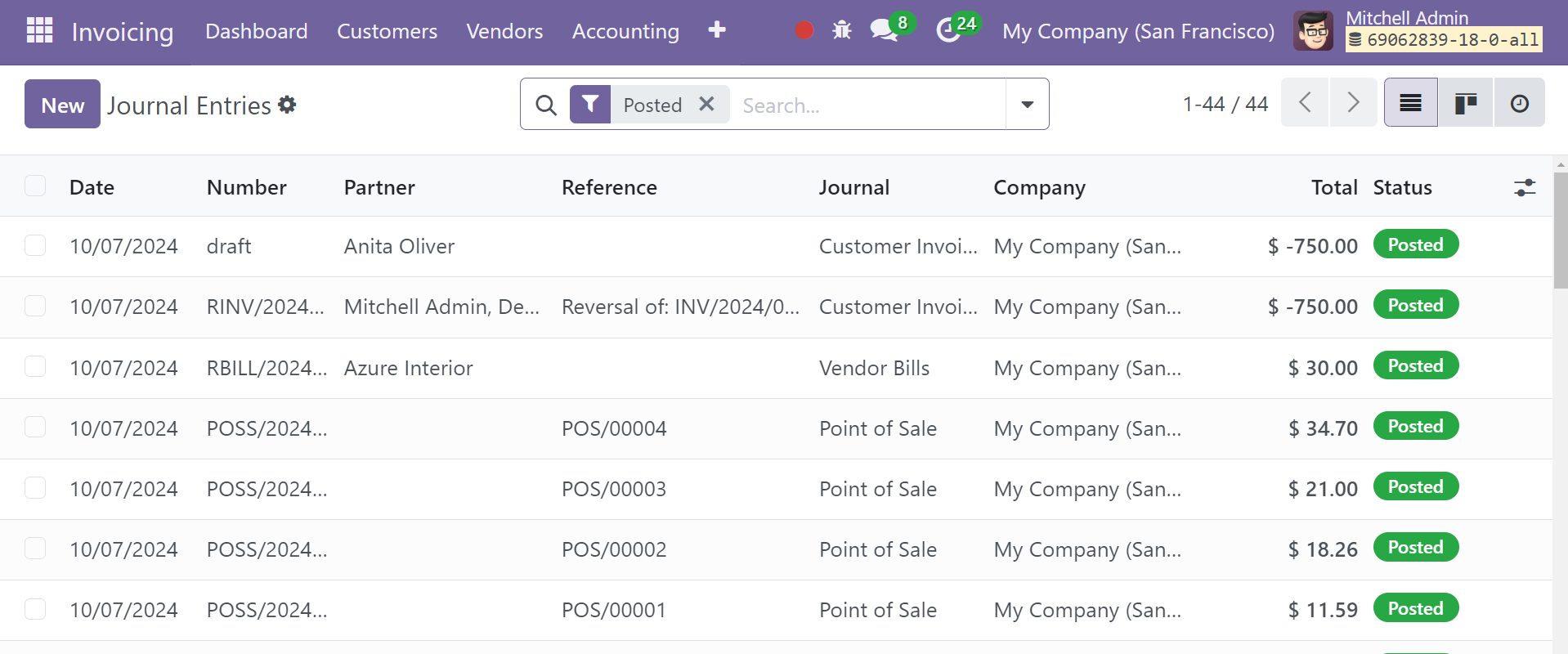Select all rows with header checkbox

coord(35,186)
